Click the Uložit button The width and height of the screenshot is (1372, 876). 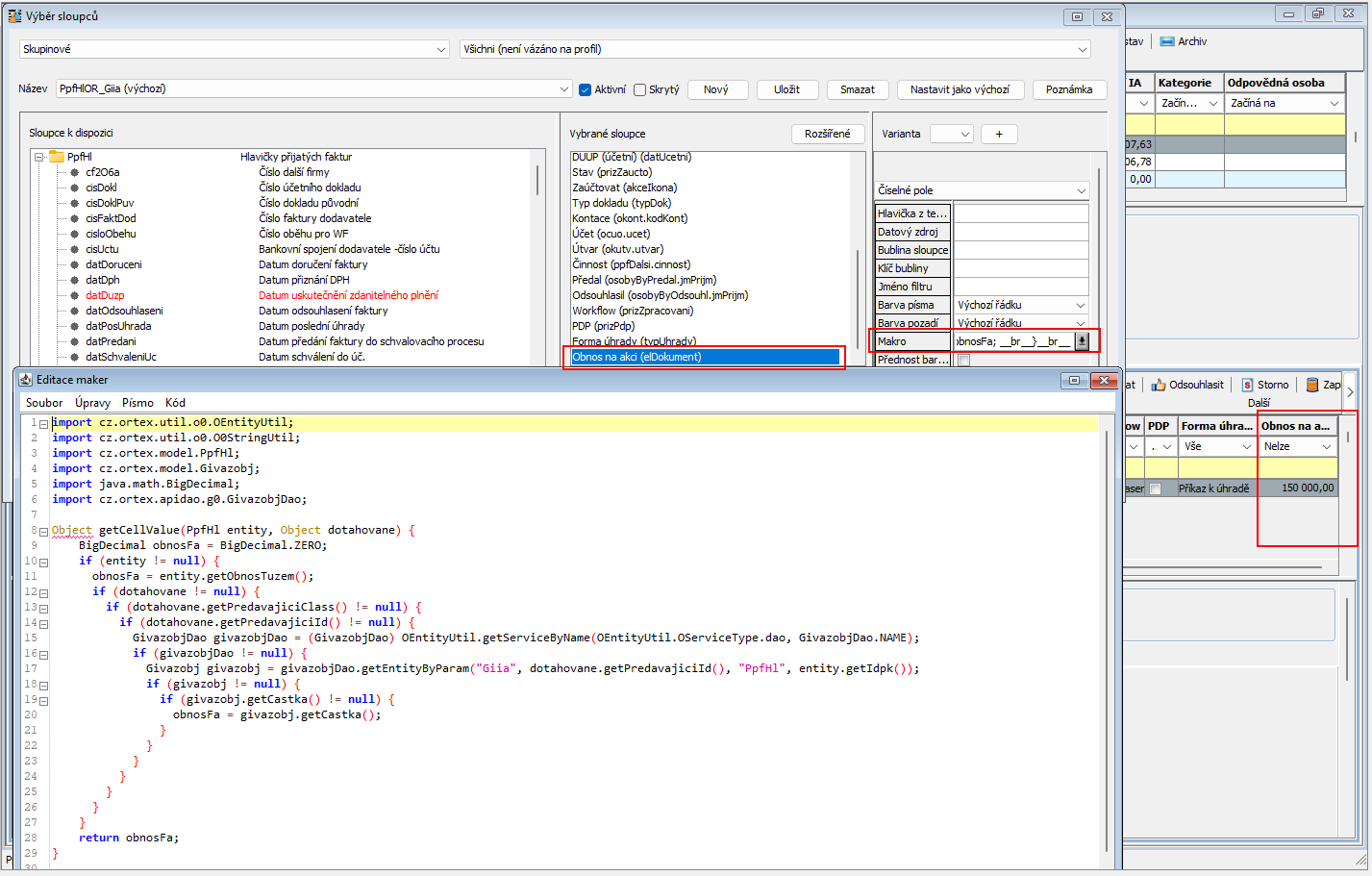click(786, 89)
